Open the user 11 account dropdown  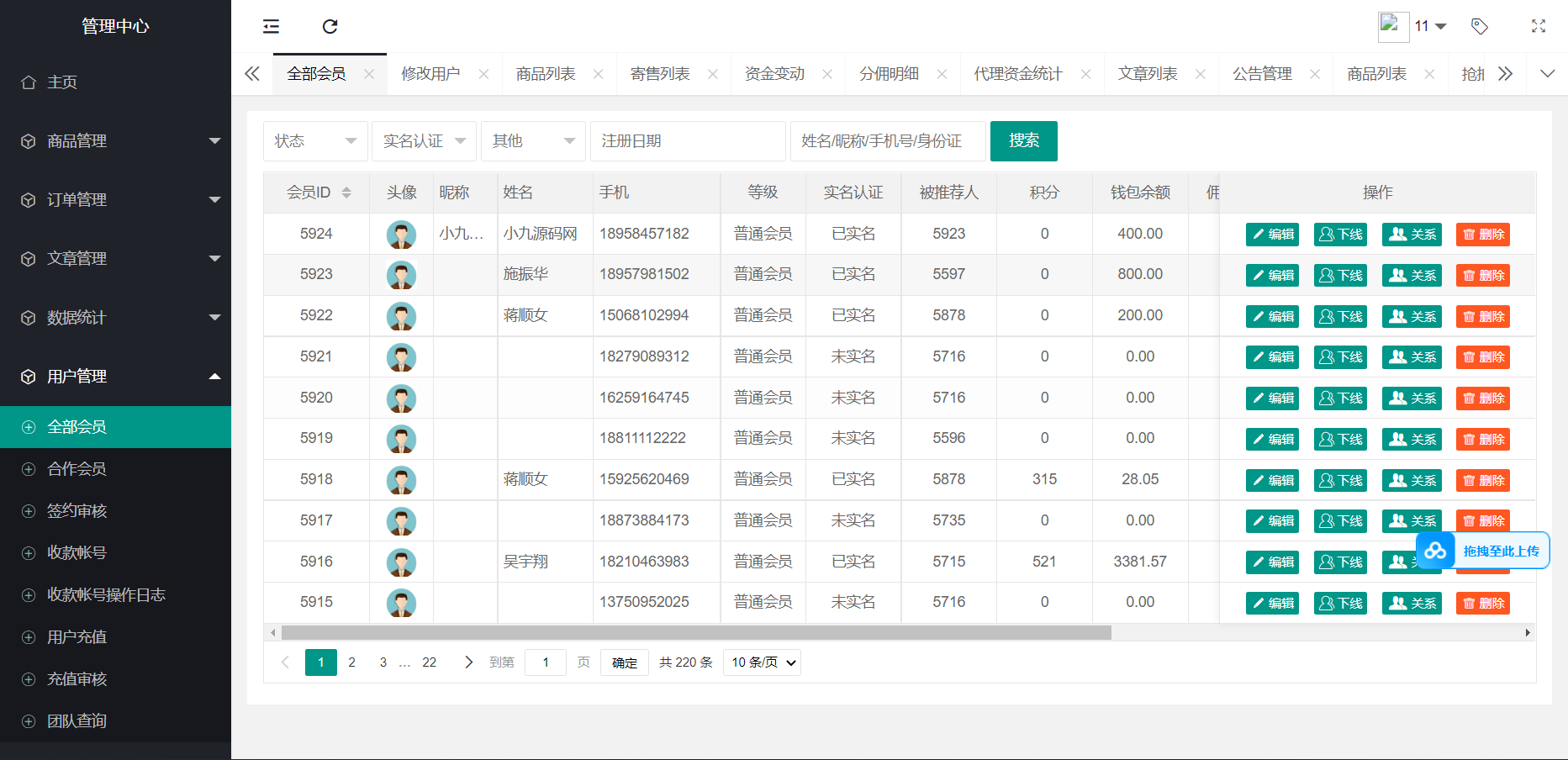pyautogui.click(x=1430, y=26)
